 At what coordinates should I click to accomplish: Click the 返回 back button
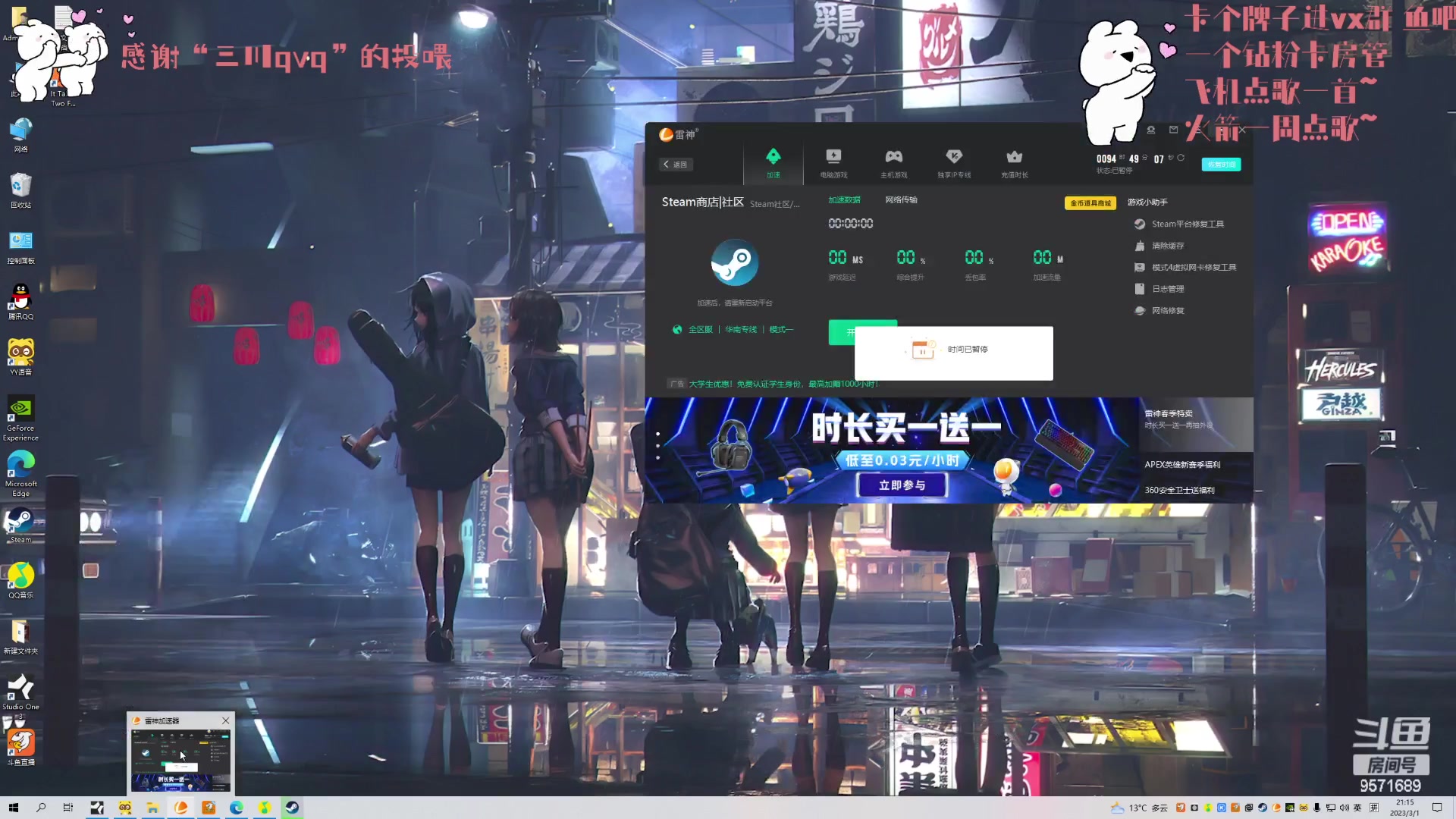[675, 165]
